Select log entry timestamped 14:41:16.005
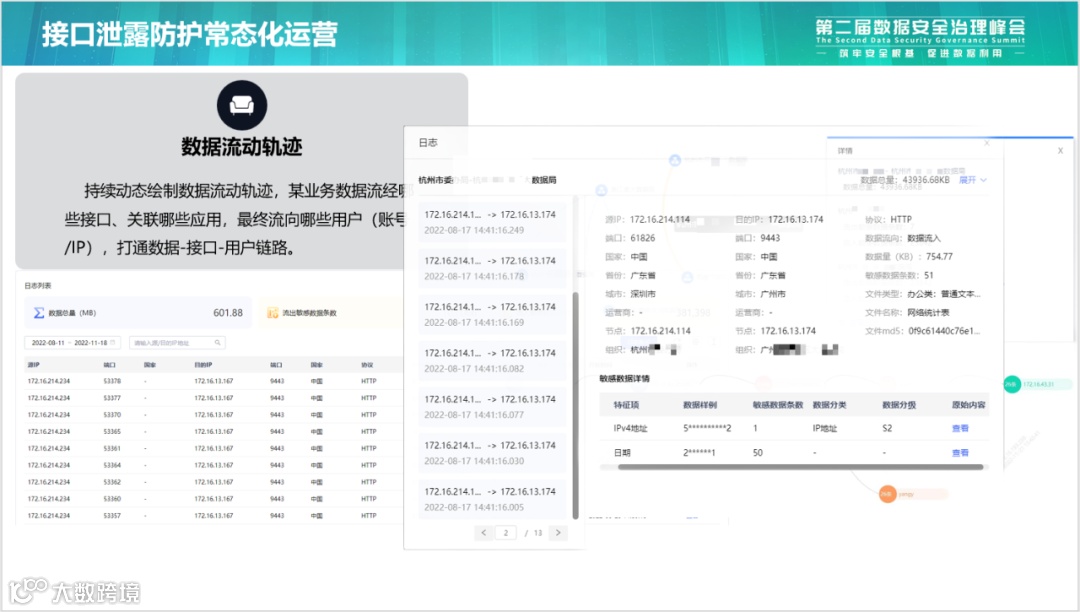 click(x=490, y=499)
